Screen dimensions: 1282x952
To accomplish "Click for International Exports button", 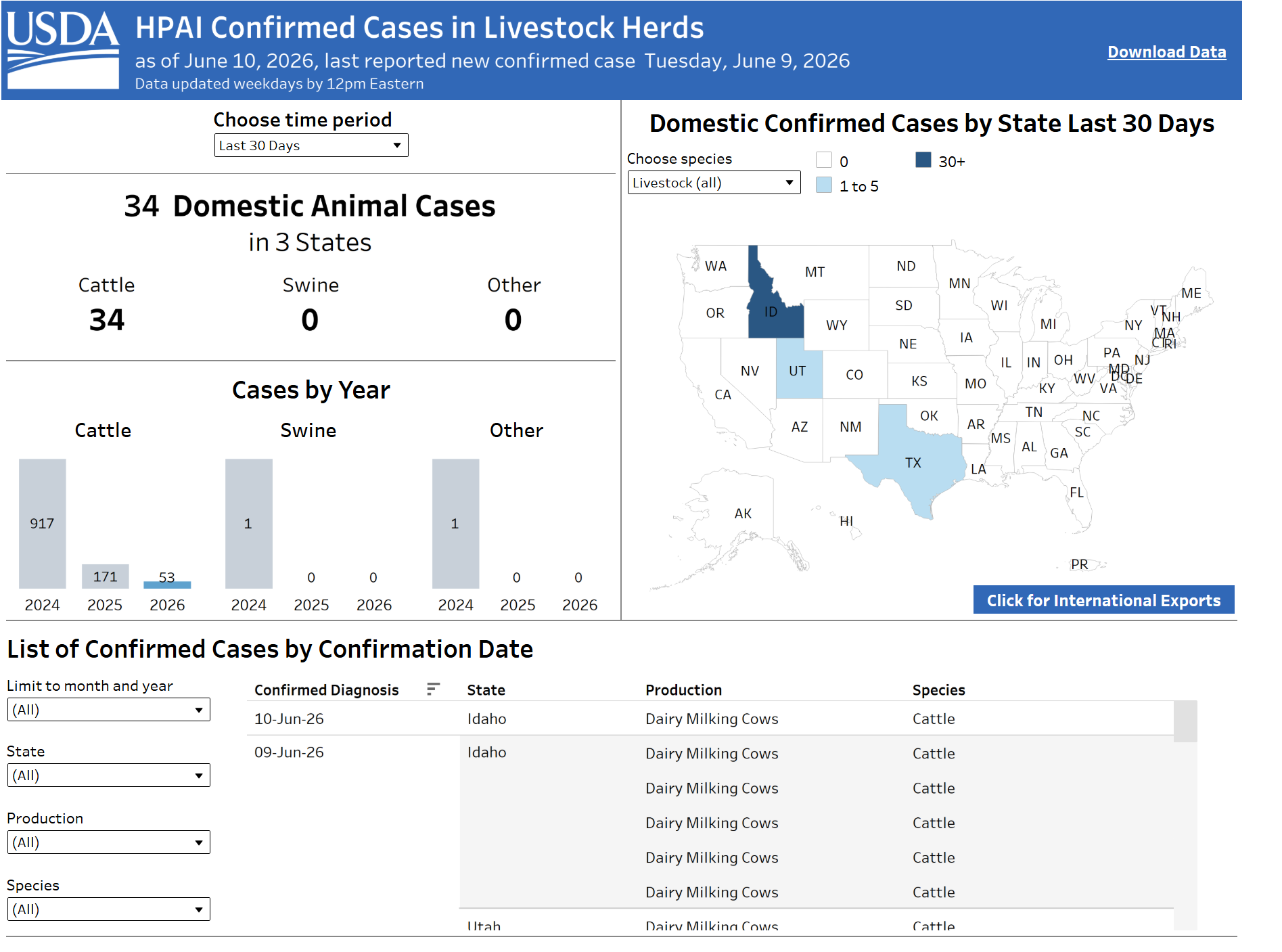I will [1103, 600].
